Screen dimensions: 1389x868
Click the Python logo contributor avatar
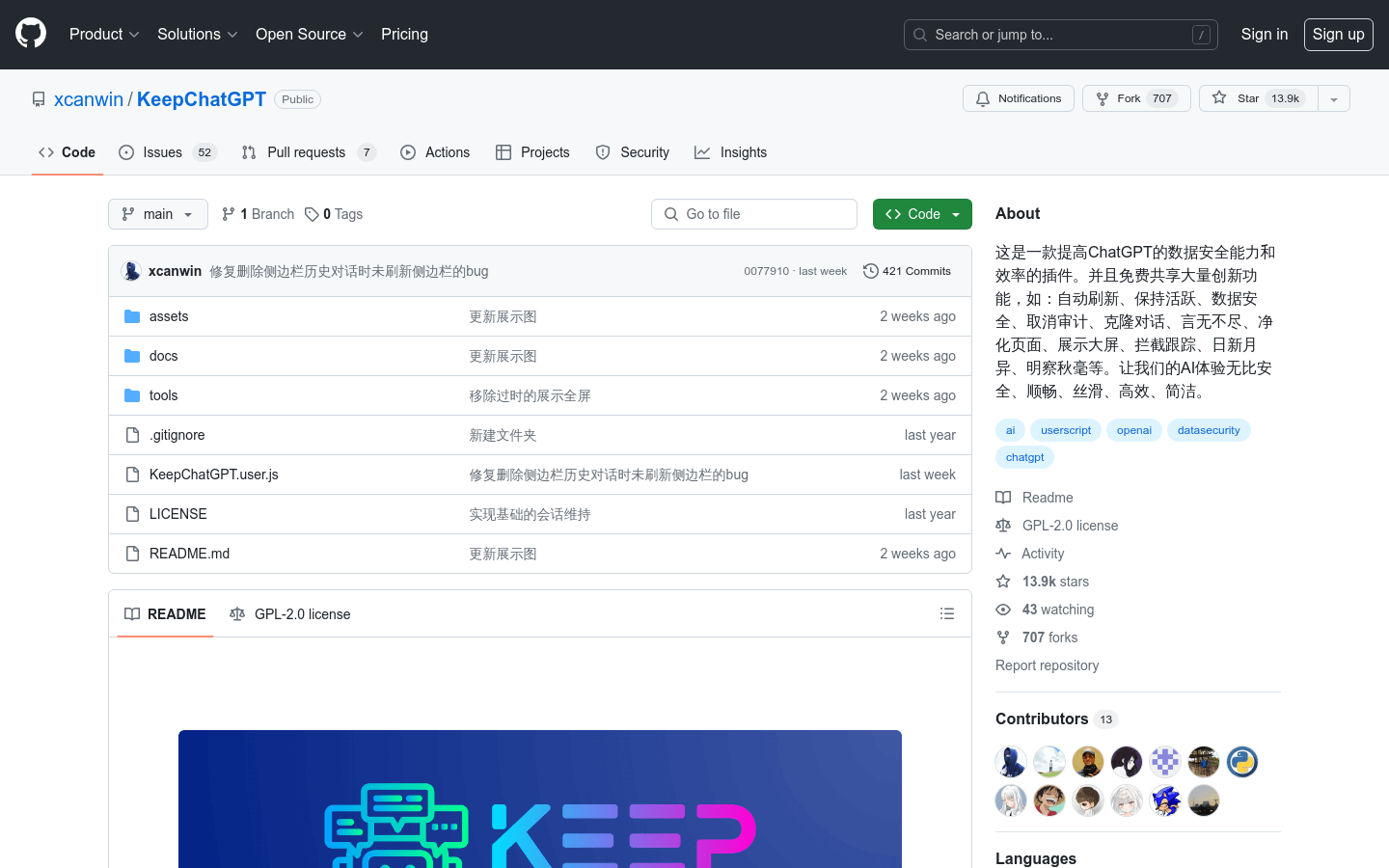pyautogui.click(x=1242, y=762)
